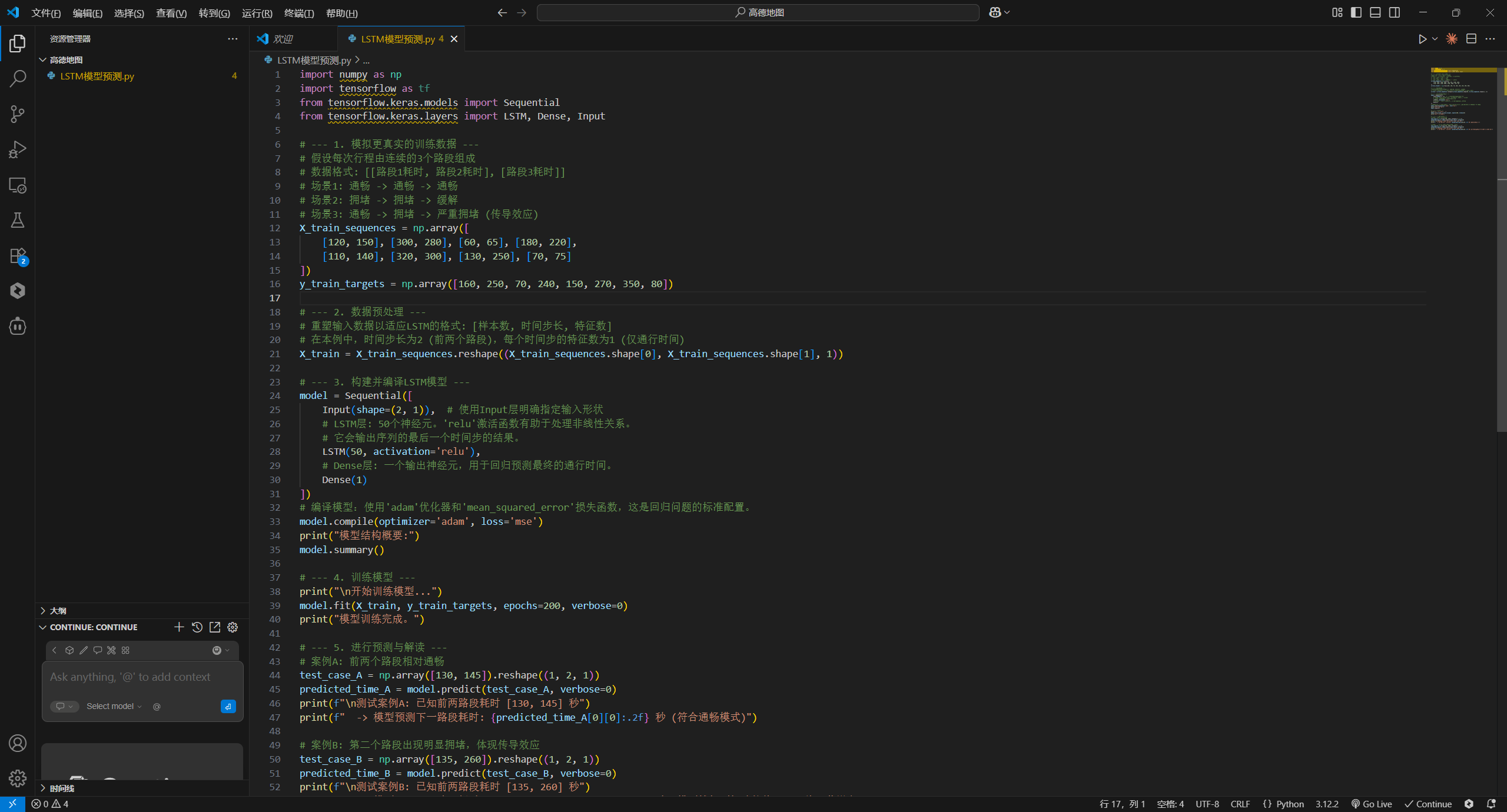Open the Source Control view

pyautogui.click(x=18, y=114)
